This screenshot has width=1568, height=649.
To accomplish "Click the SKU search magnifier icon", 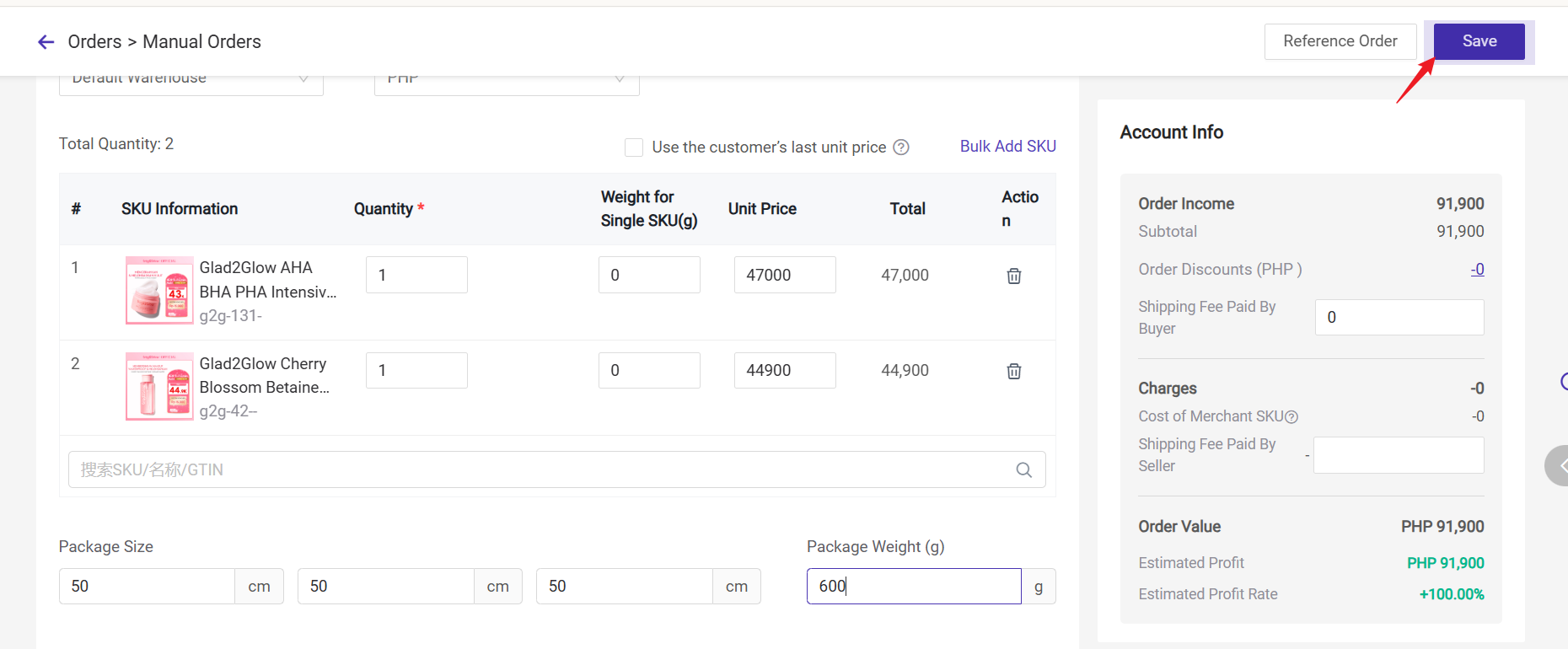I will point(1023,470).
